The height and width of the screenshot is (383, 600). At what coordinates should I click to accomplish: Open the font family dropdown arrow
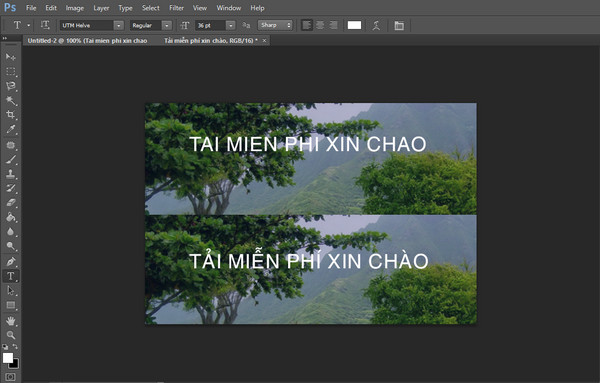tap(119, 25)
